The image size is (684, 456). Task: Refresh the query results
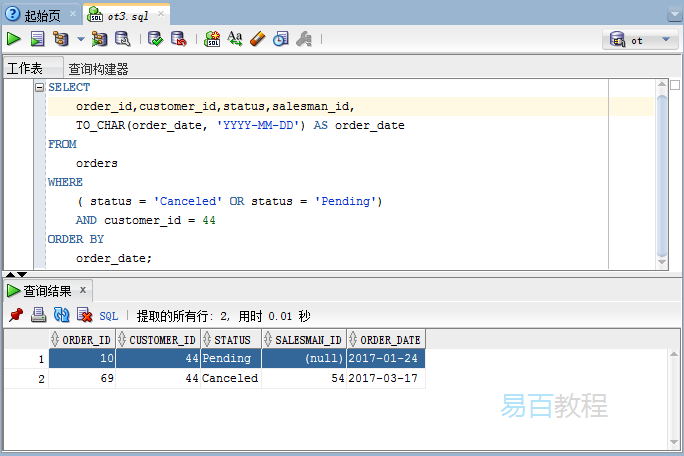click(61, 315)
